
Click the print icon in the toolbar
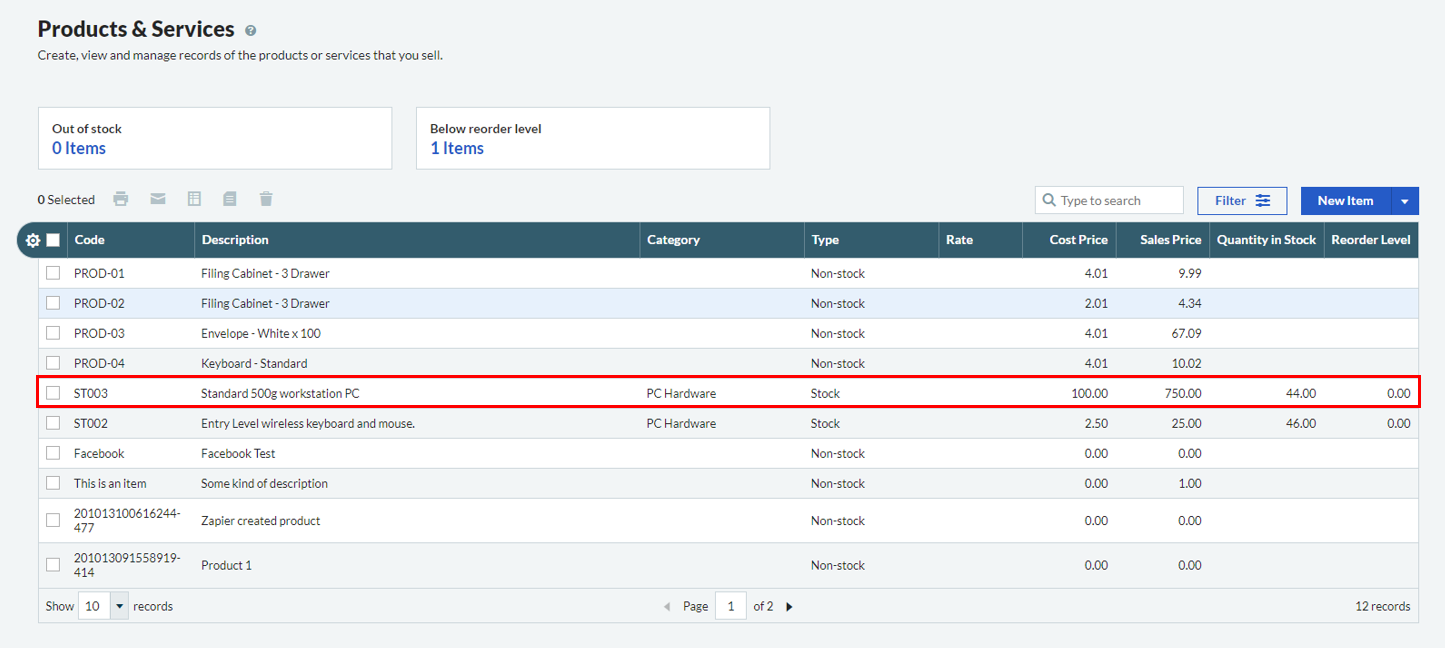(x=121, y=199)
